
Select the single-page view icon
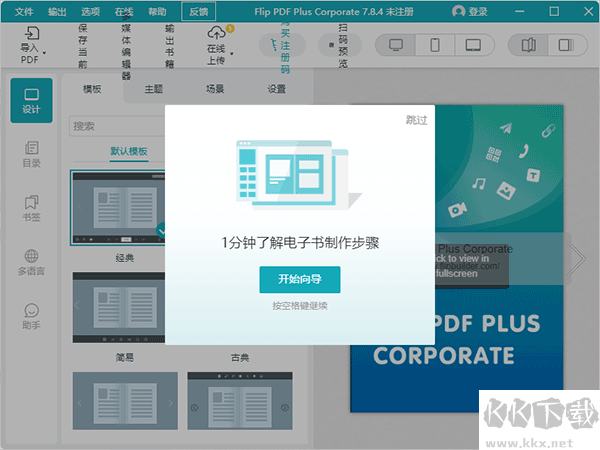pos(566,45)
